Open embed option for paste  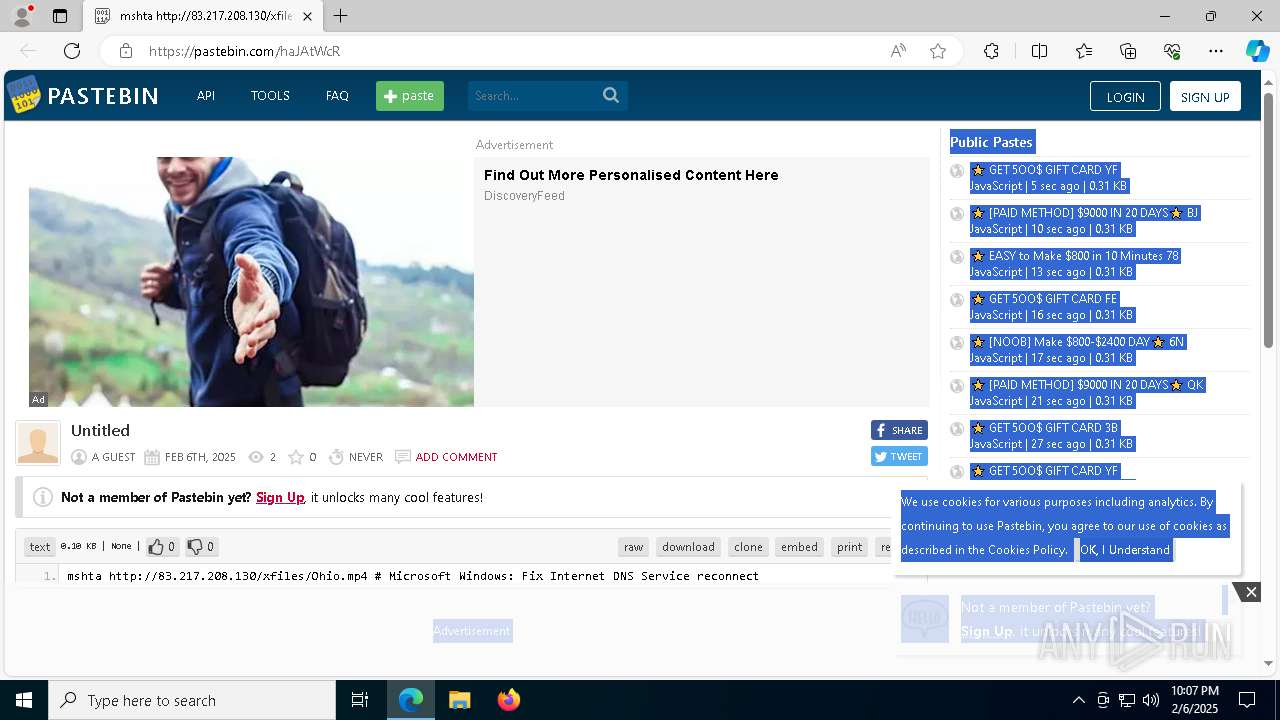(x=799, y=547)
